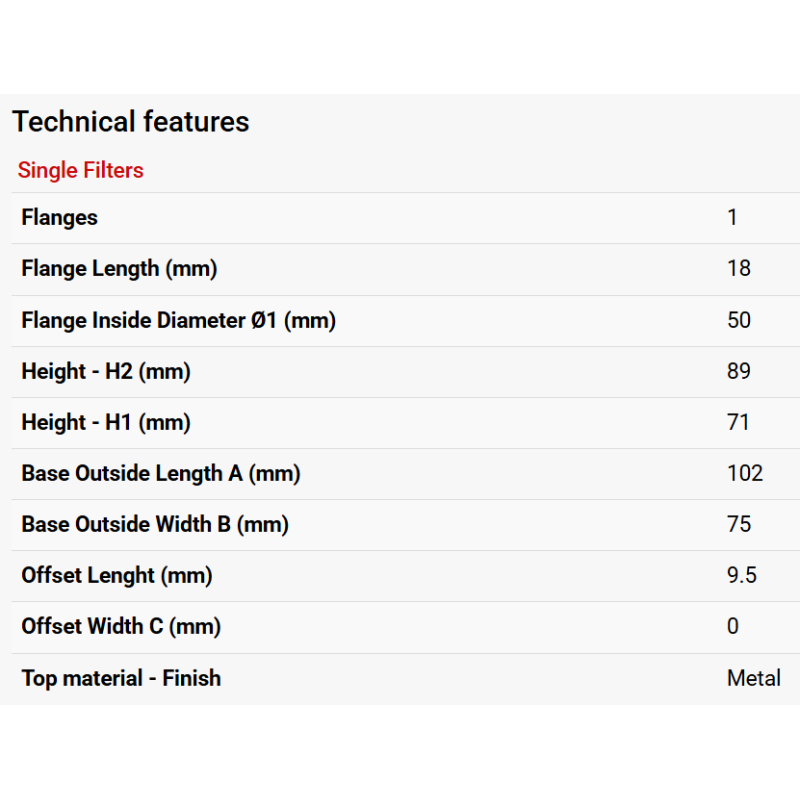This screenshot has height=800, width=800.
Task: Click the Flange Length value 18
Action: 739,268
